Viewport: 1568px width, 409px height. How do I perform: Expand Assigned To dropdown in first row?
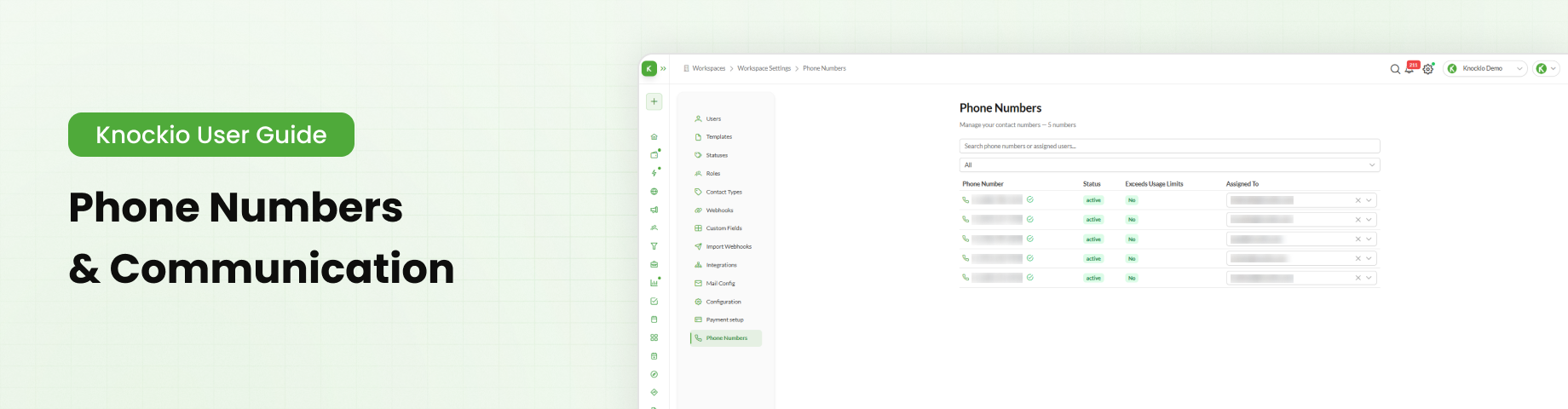(1369, 200)
